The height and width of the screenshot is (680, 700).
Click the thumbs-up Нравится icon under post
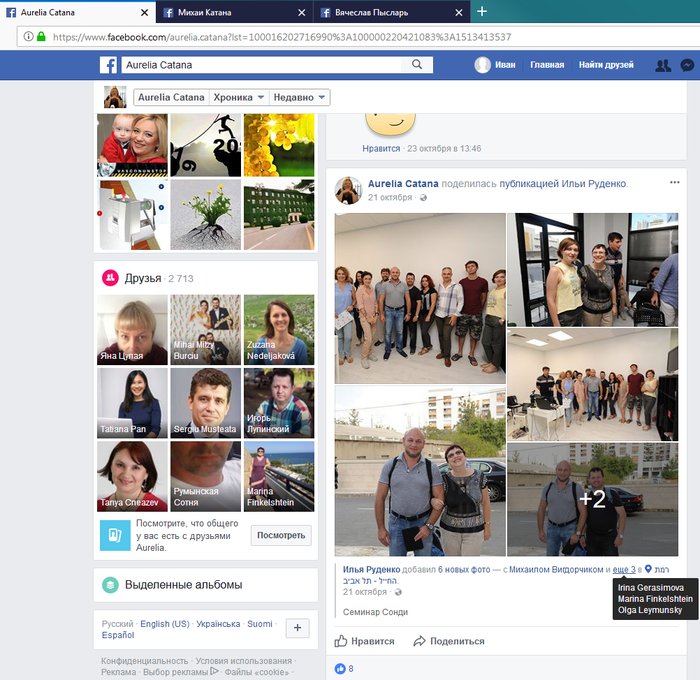341,641
